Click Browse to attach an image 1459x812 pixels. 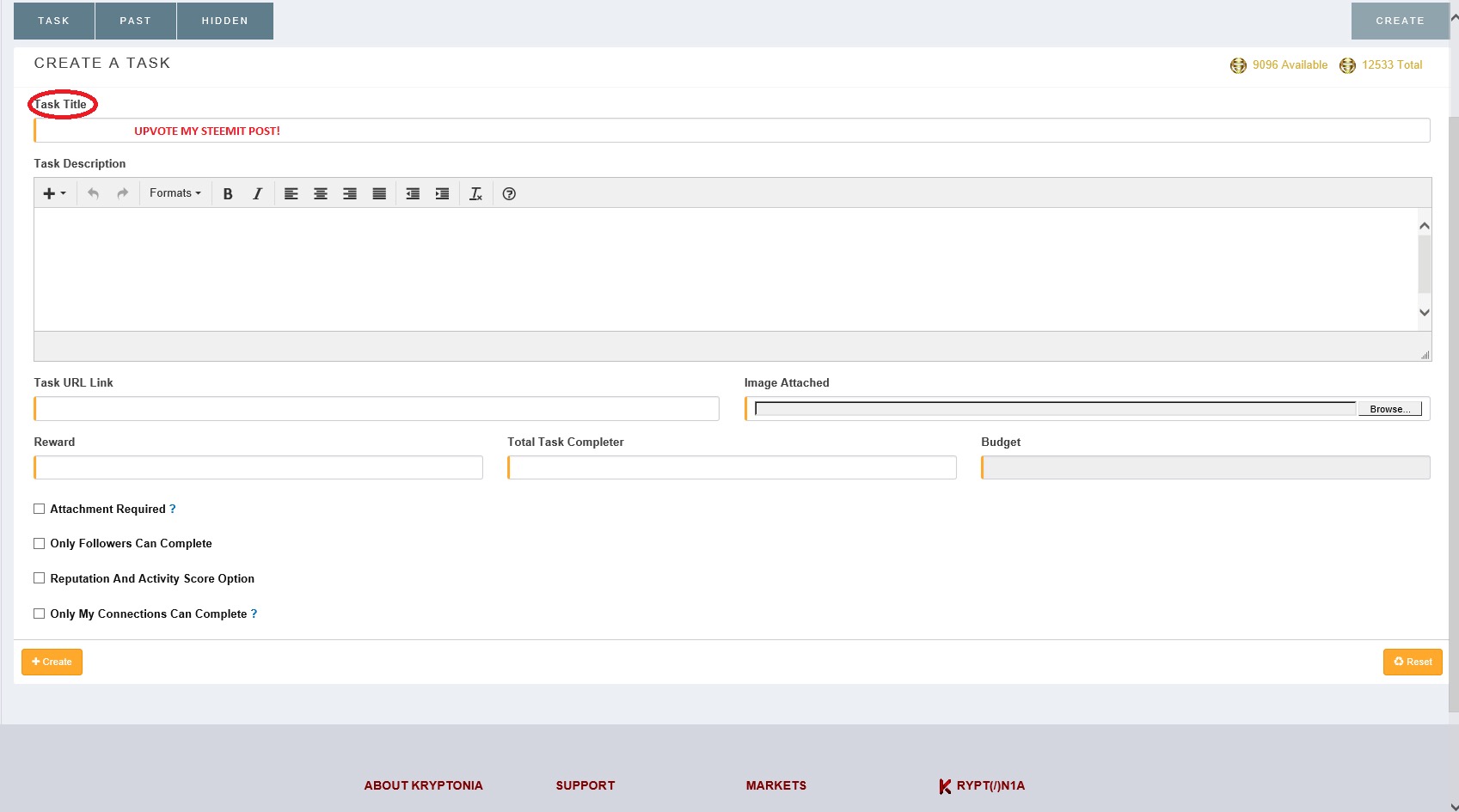pos(1389,409)
